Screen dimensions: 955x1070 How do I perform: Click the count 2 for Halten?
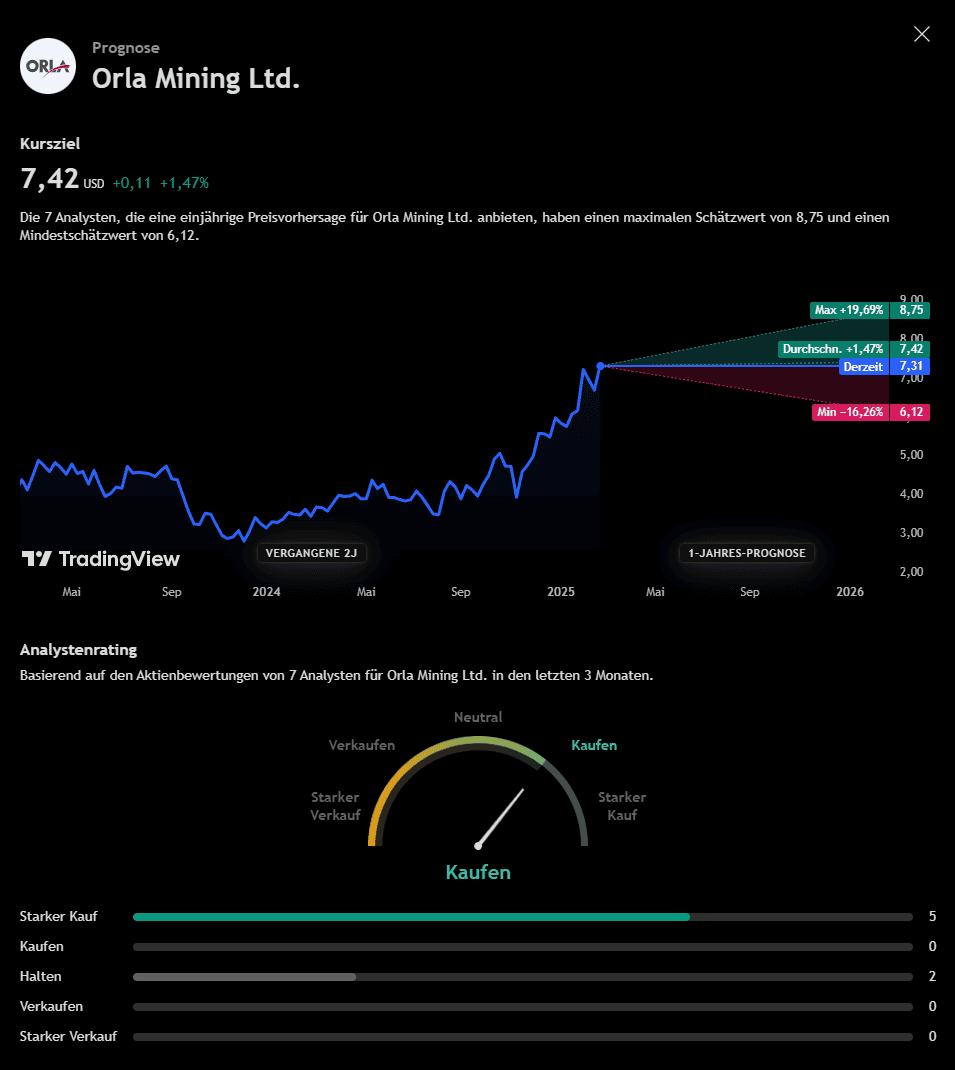(x=932, y=977)
